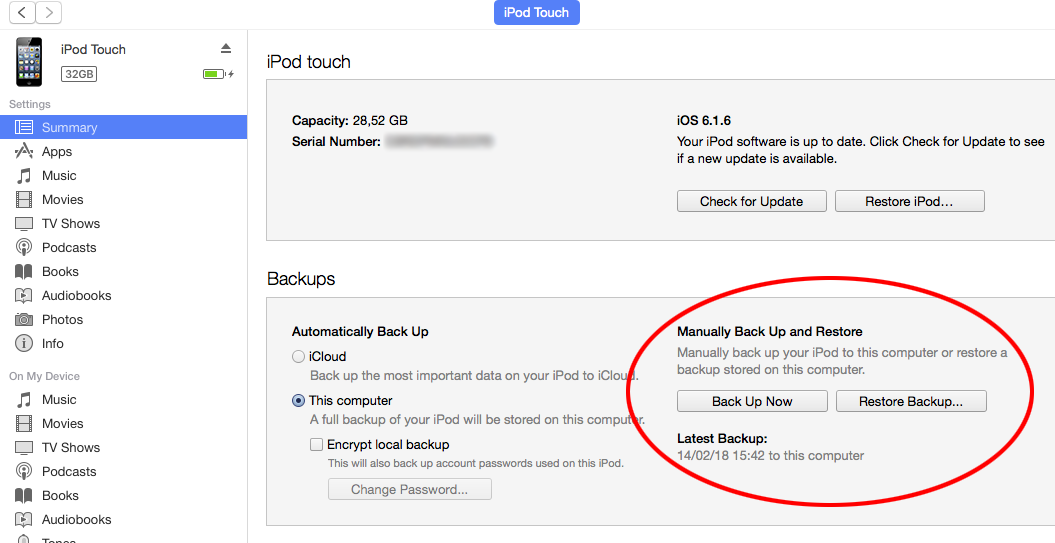The height and width of the screenshot is (543, 1055).
Task: Enable Encrypt local backup checkbox
Action: [316, 444]
